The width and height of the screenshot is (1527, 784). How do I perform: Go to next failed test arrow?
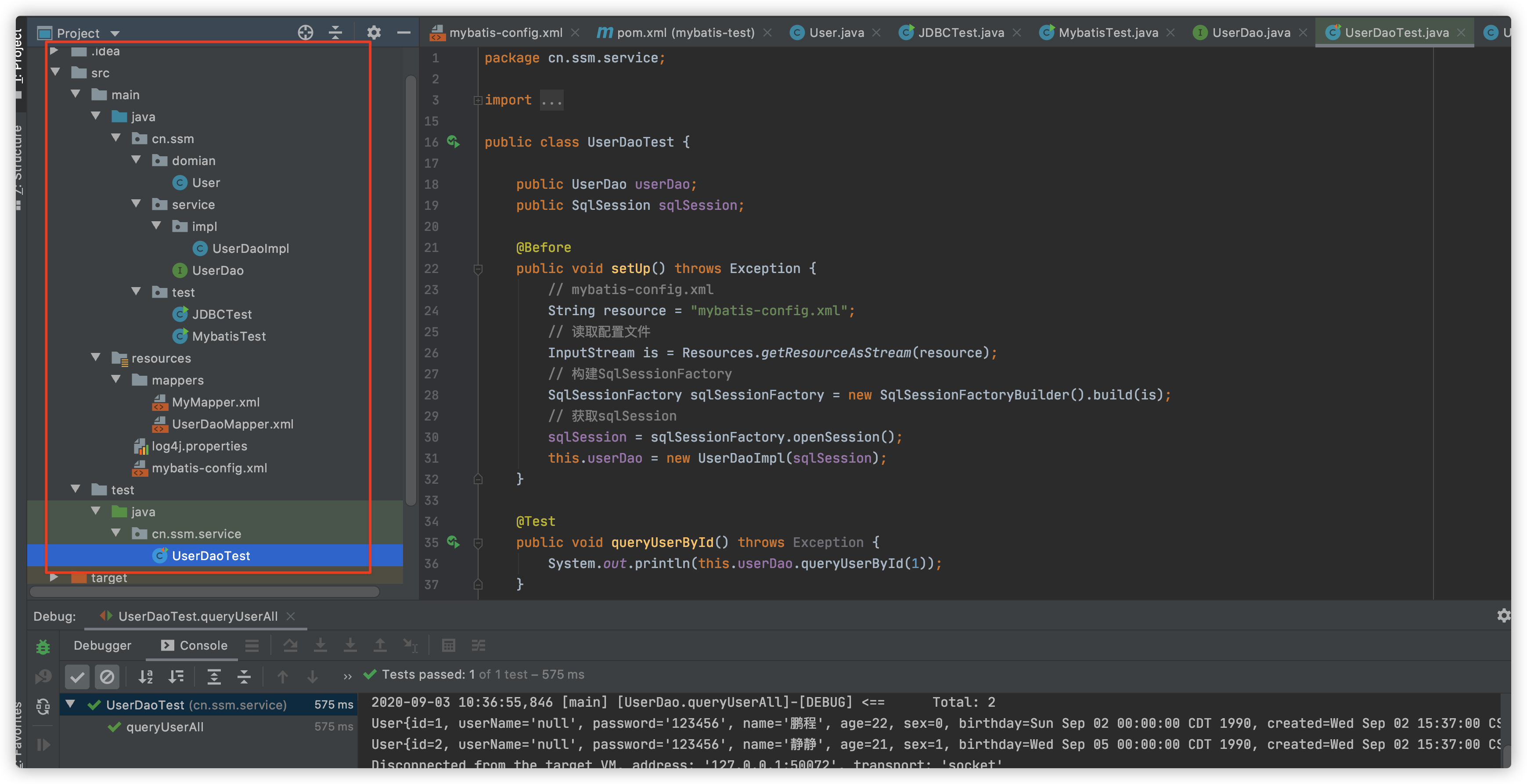313,676
